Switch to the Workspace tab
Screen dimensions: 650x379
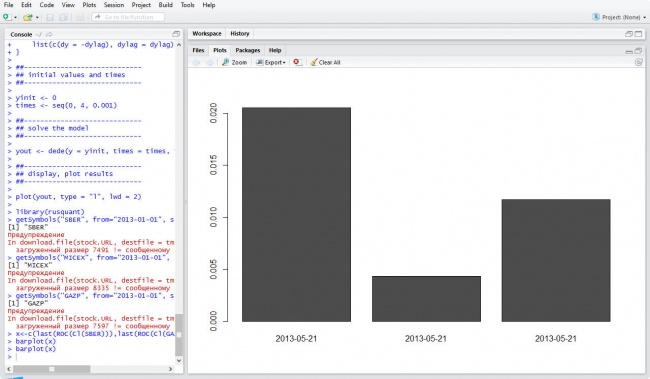[x=206, y=34]
